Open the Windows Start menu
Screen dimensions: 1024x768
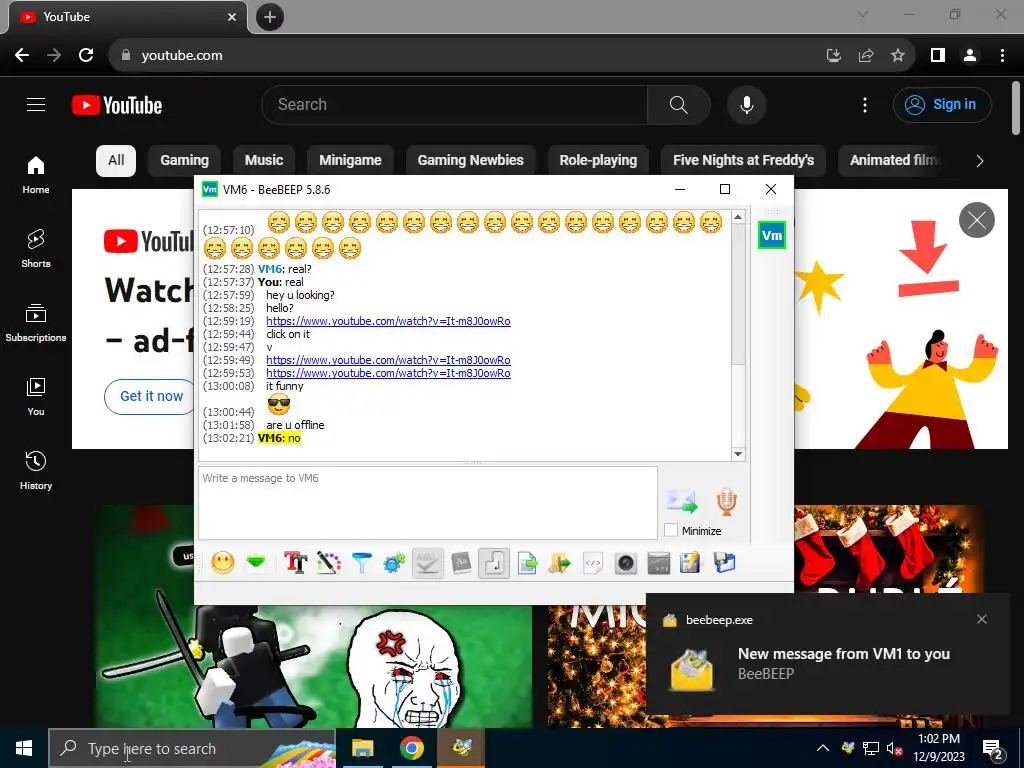[24, 748]
